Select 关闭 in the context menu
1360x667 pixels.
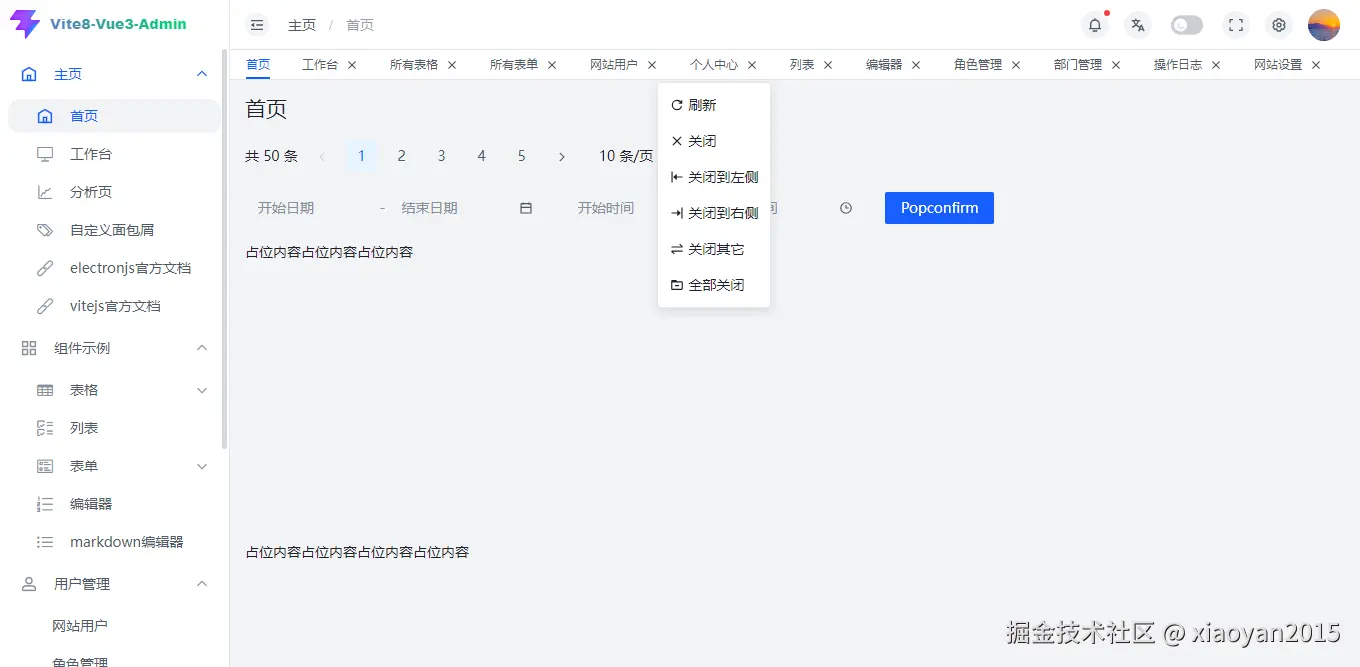714,141
